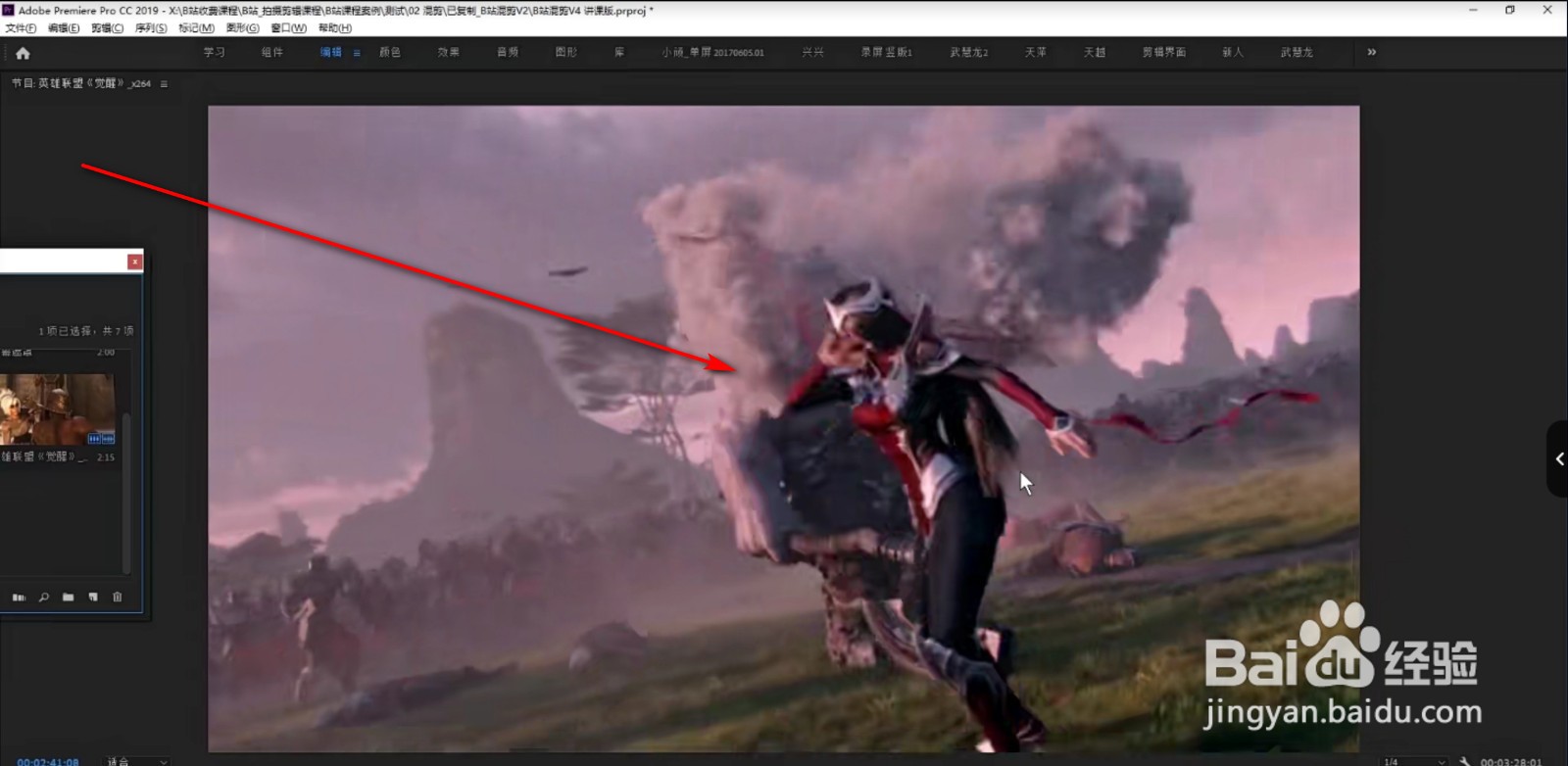This screenshot has height=766, width=1568.
Task: Close the floating project panel
Action: tap(135, 262)
